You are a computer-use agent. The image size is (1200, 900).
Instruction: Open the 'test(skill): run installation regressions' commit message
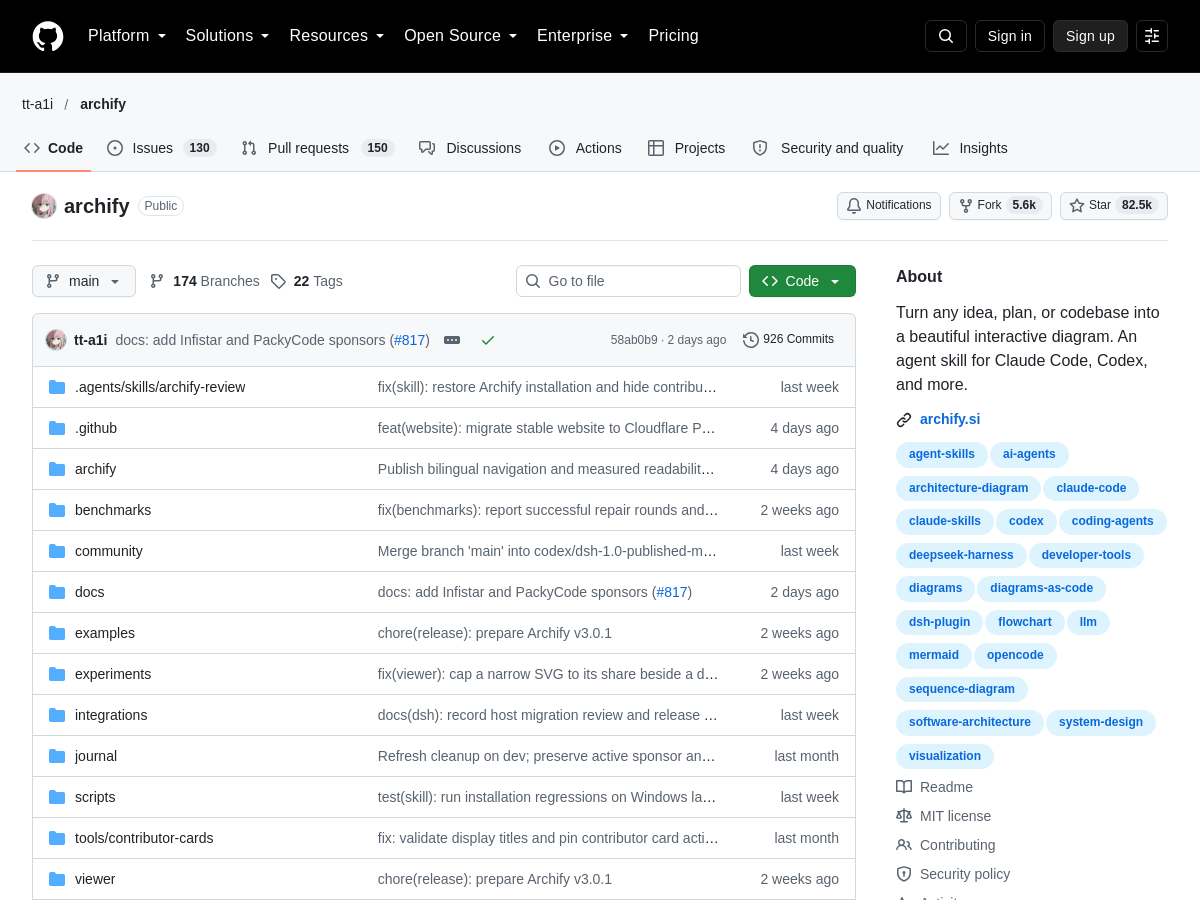pos(547,797)
